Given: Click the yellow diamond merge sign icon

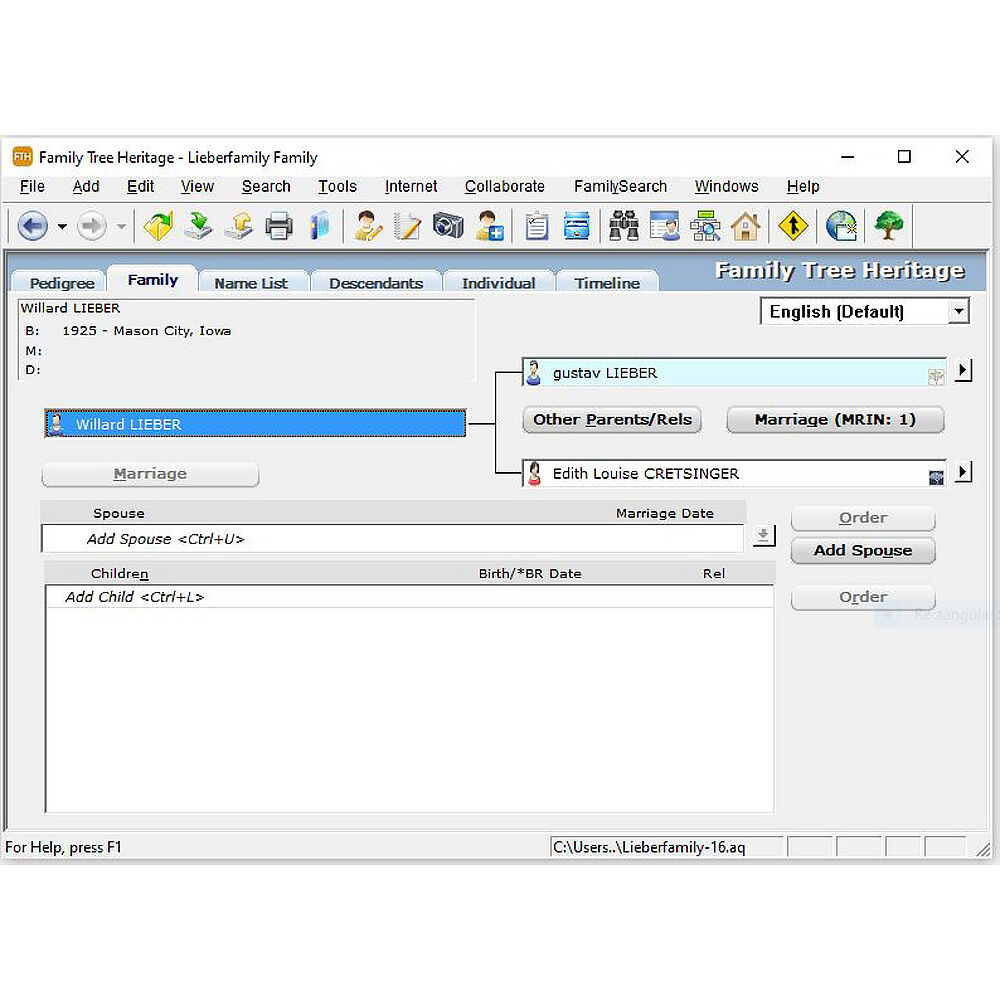Looking at the screenshot, I should click(793, 226).
